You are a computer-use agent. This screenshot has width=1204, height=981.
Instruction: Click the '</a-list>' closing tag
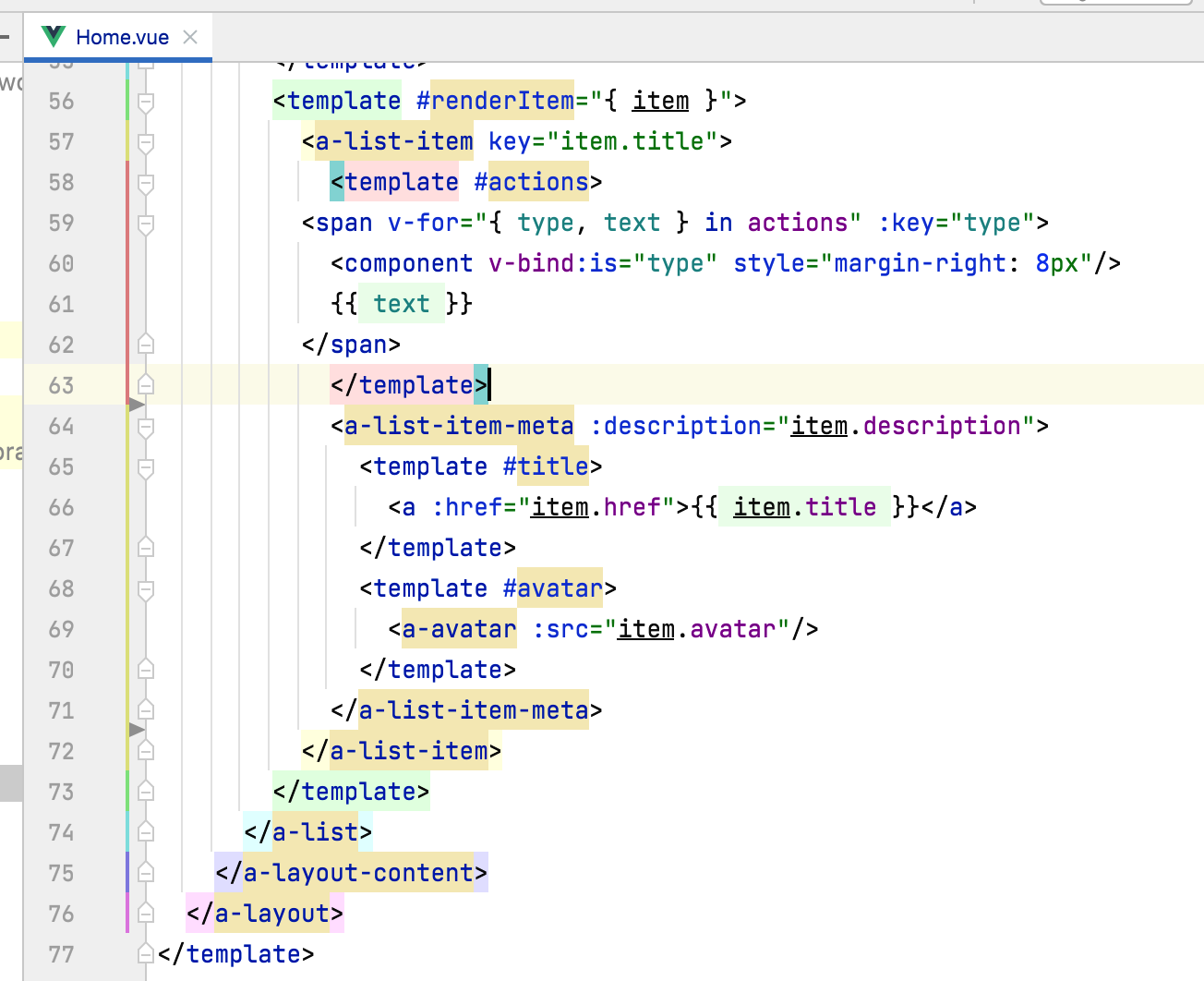point(308,832)
